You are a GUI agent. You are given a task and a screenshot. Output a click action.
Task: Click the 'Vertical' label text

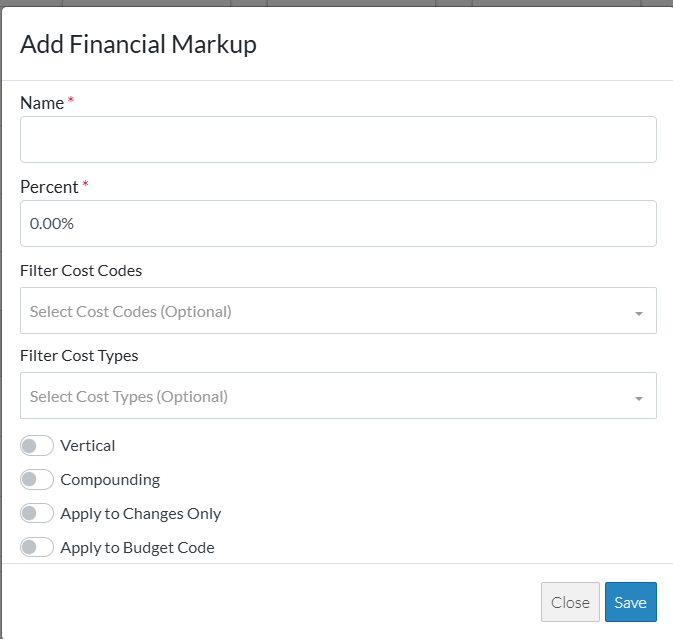[x=88, y=446]
